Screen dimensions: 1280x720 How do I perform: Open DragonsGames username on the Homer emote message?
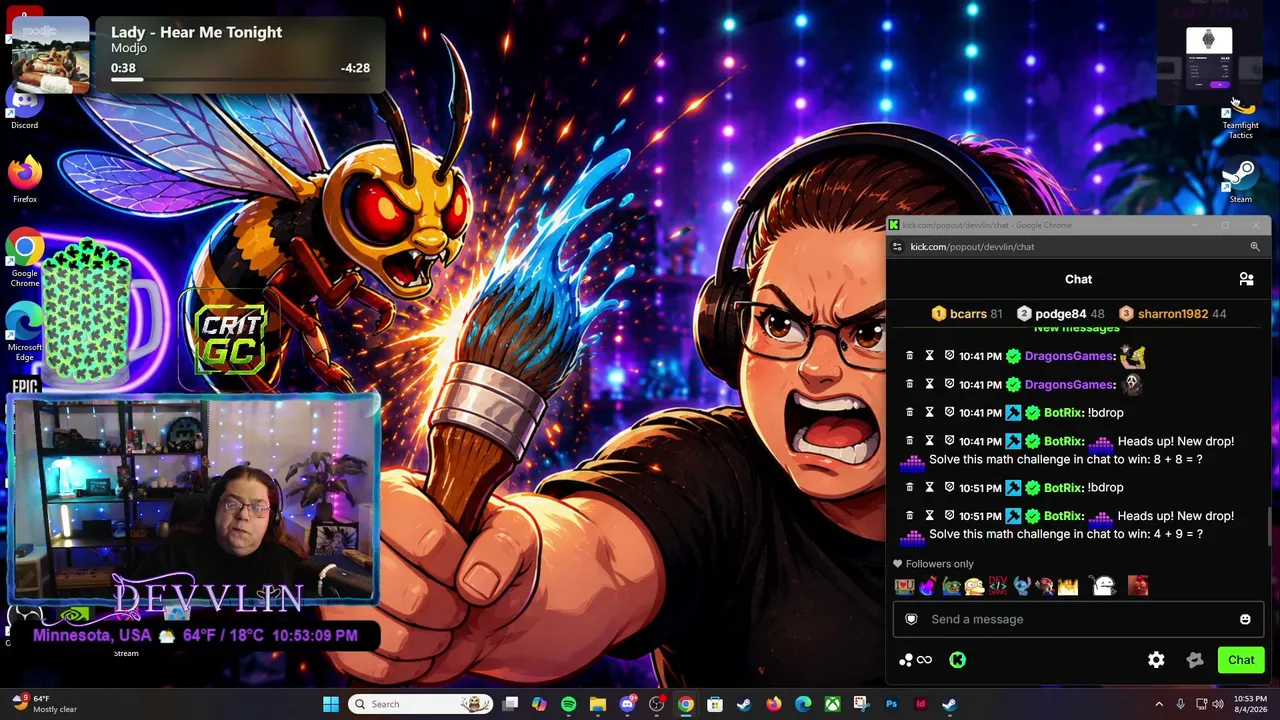(1069, 356)
